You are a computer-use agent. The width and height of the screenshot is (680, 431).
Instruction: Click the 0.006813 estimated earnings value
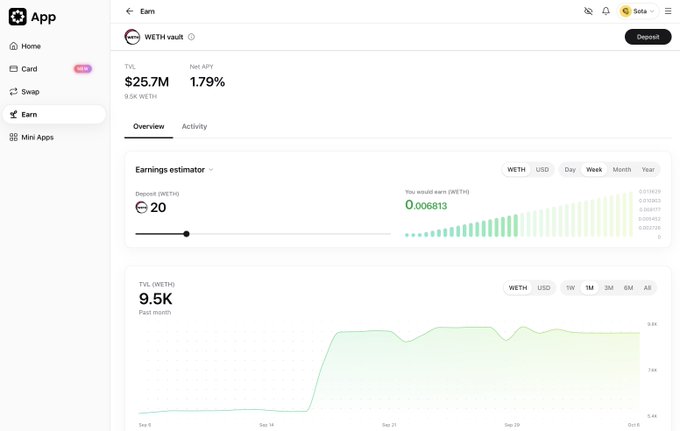(x=426, y=205)
